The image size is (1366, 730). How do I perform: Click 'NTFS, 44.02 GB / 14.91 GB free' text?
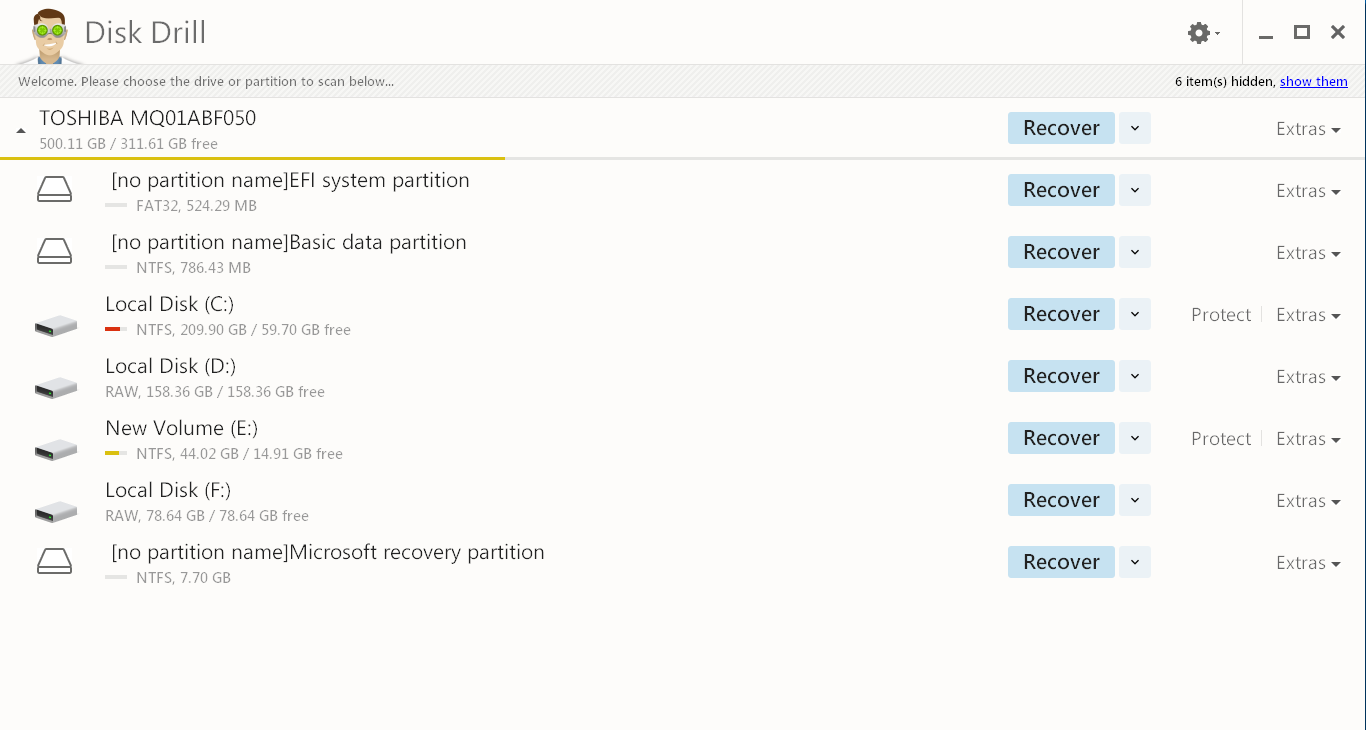240,454
